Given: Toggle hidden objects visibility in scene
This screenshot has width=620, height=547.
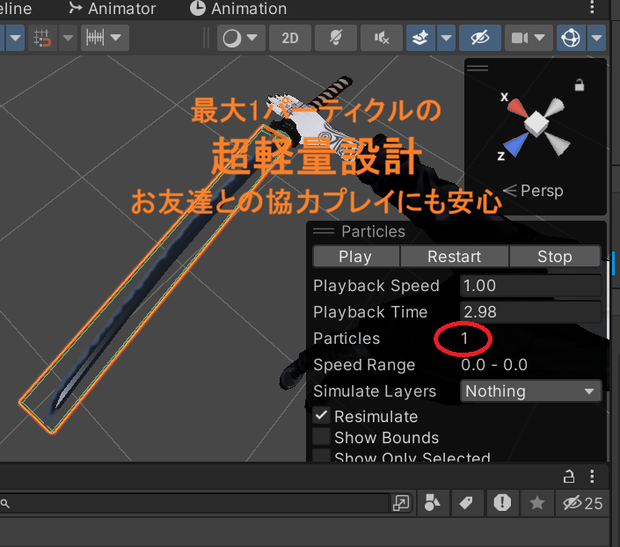Looking at the screenshot, I should (x=480, y=38).
